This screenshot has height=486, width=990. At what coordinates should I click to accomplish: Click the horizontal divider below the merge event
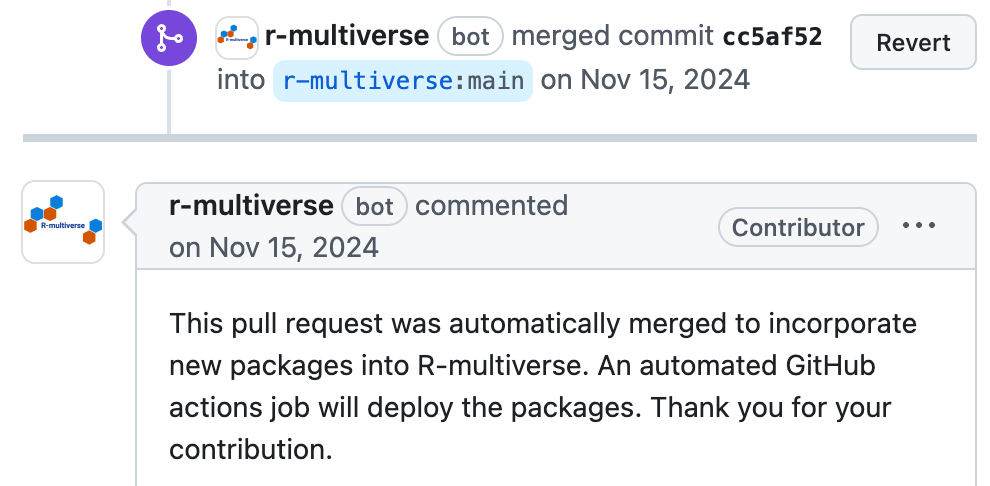[x=500, y=138]
